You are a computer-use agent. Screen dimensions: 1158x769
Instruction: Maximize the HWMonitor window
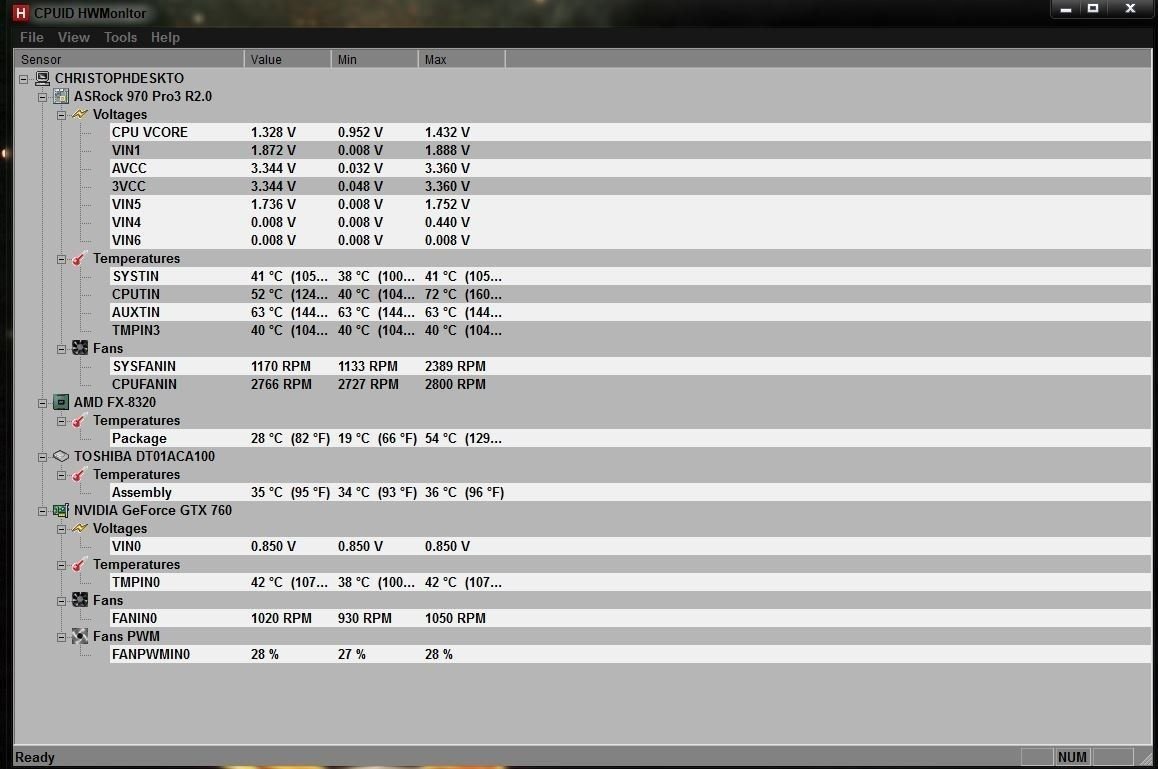[1093, 9]
